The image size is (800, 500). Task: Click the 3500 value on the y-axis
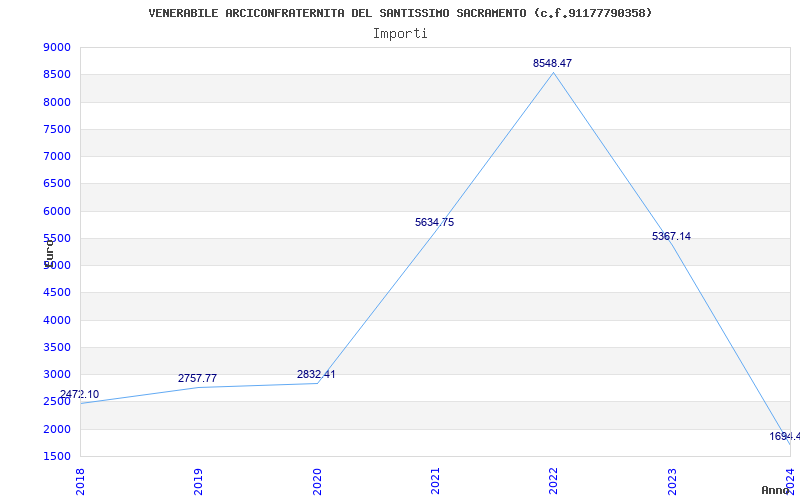(57, 347)
